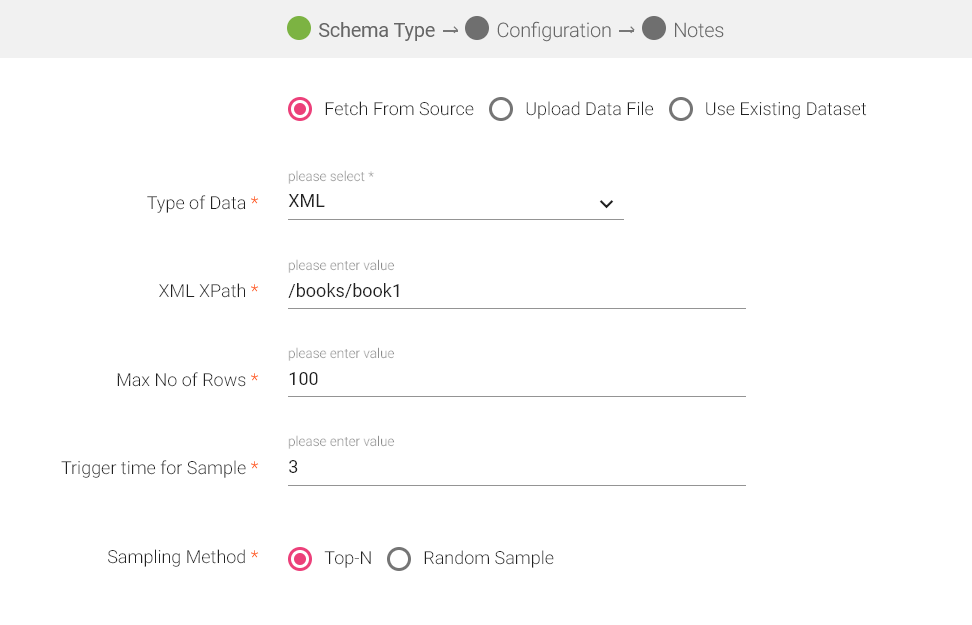The width and height of the screenshot is (972, 625).
Task: Go to the Configuration step label
Action: pyautogui.click(x=553, y=30)
